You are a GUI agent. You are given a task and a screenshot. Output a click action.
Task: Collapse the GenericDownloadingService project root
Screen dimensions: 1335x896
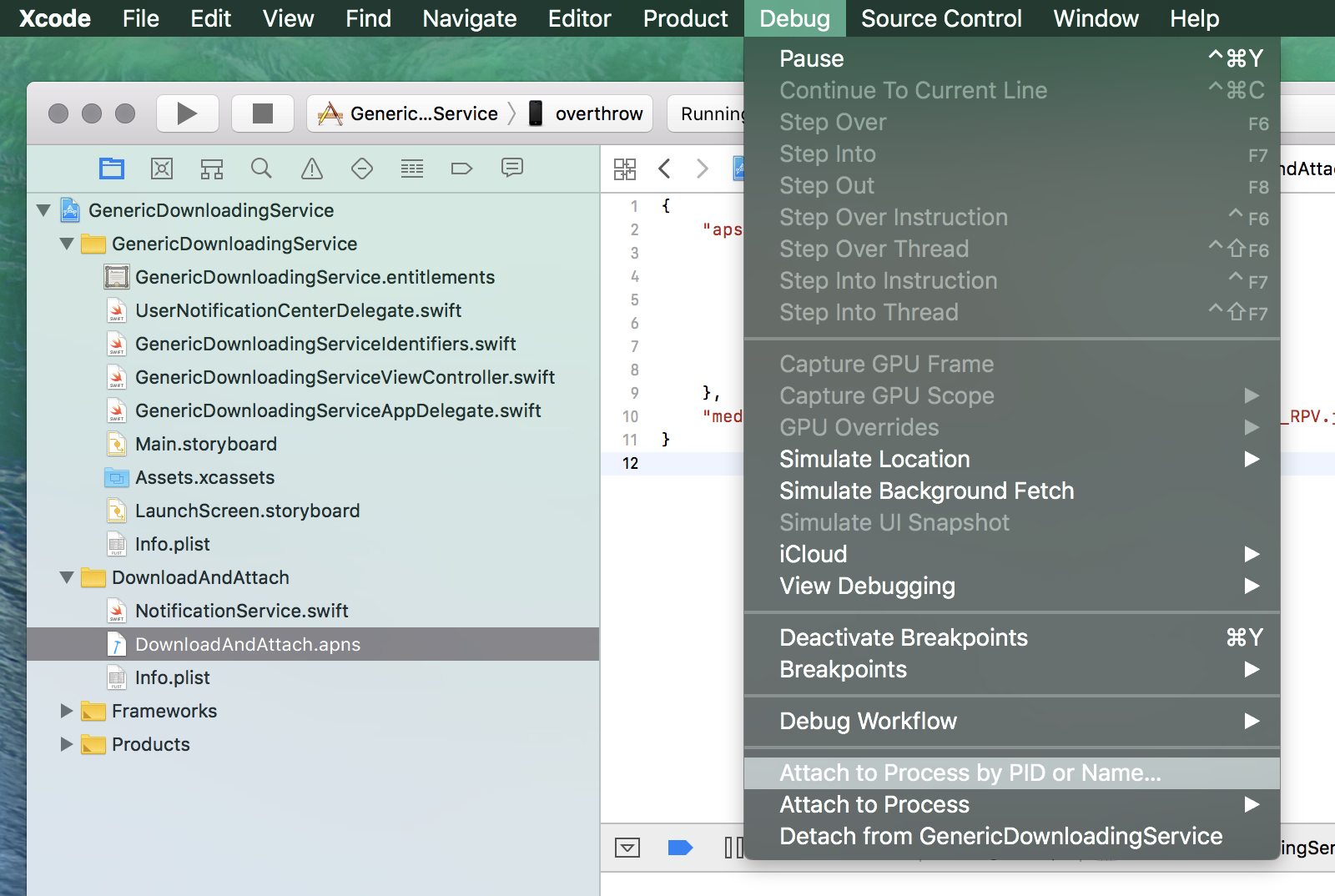pos(43,210)
